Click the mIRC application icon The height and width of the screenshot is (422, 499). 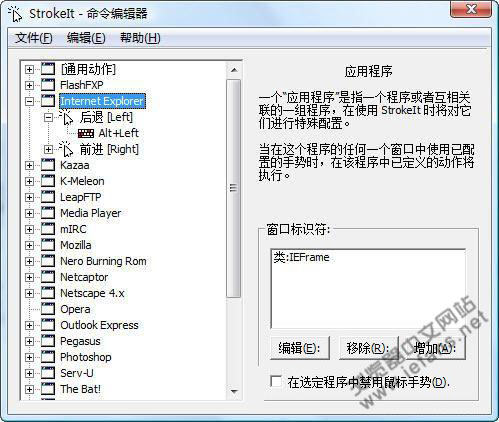pos(48,229)
